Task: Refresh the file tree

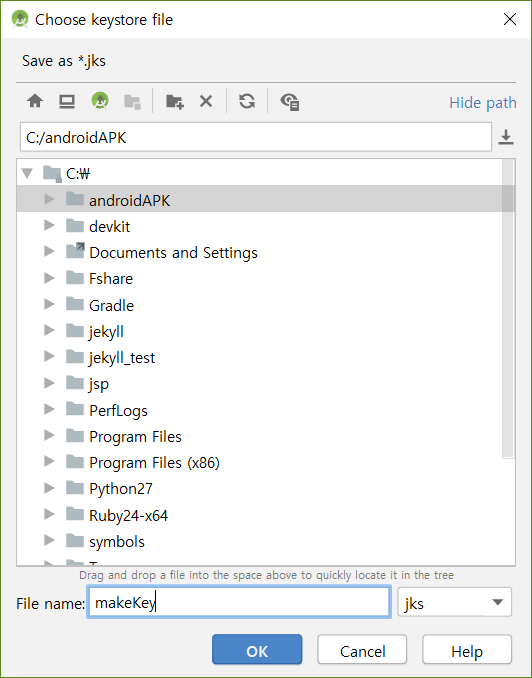Action: 247,101
